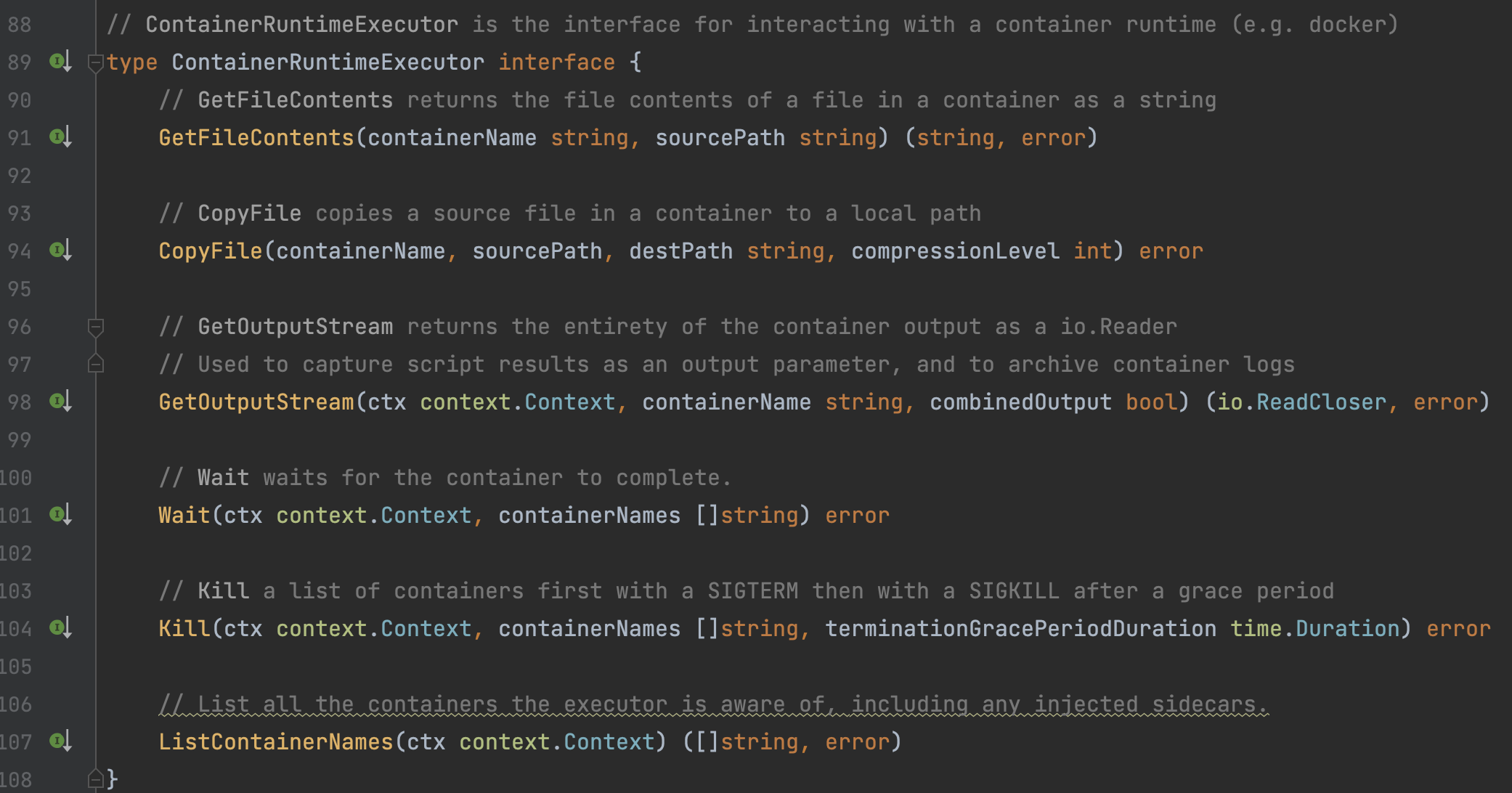Screen dimensions: 1512x793
Task: Click the GetFileContents method name
Action: point(256,138)
